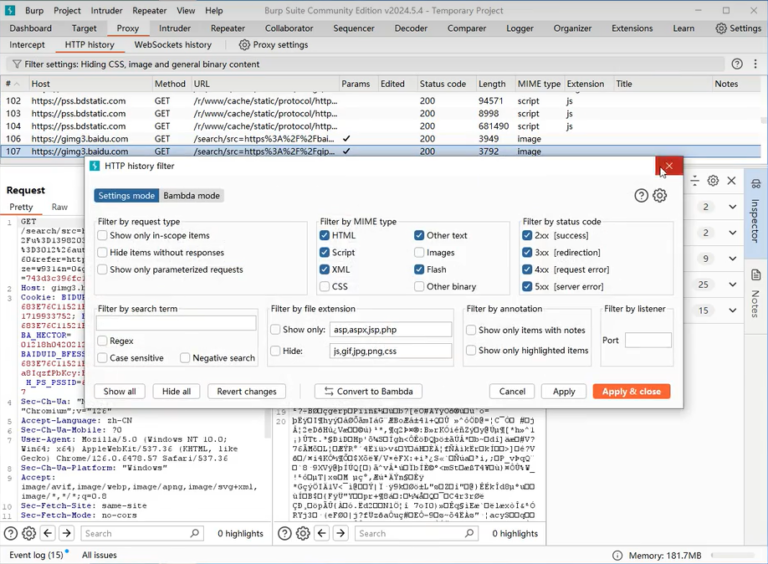Check the Images MIME type checkbox
Screen dimensions: 768x564
point(419,253)
